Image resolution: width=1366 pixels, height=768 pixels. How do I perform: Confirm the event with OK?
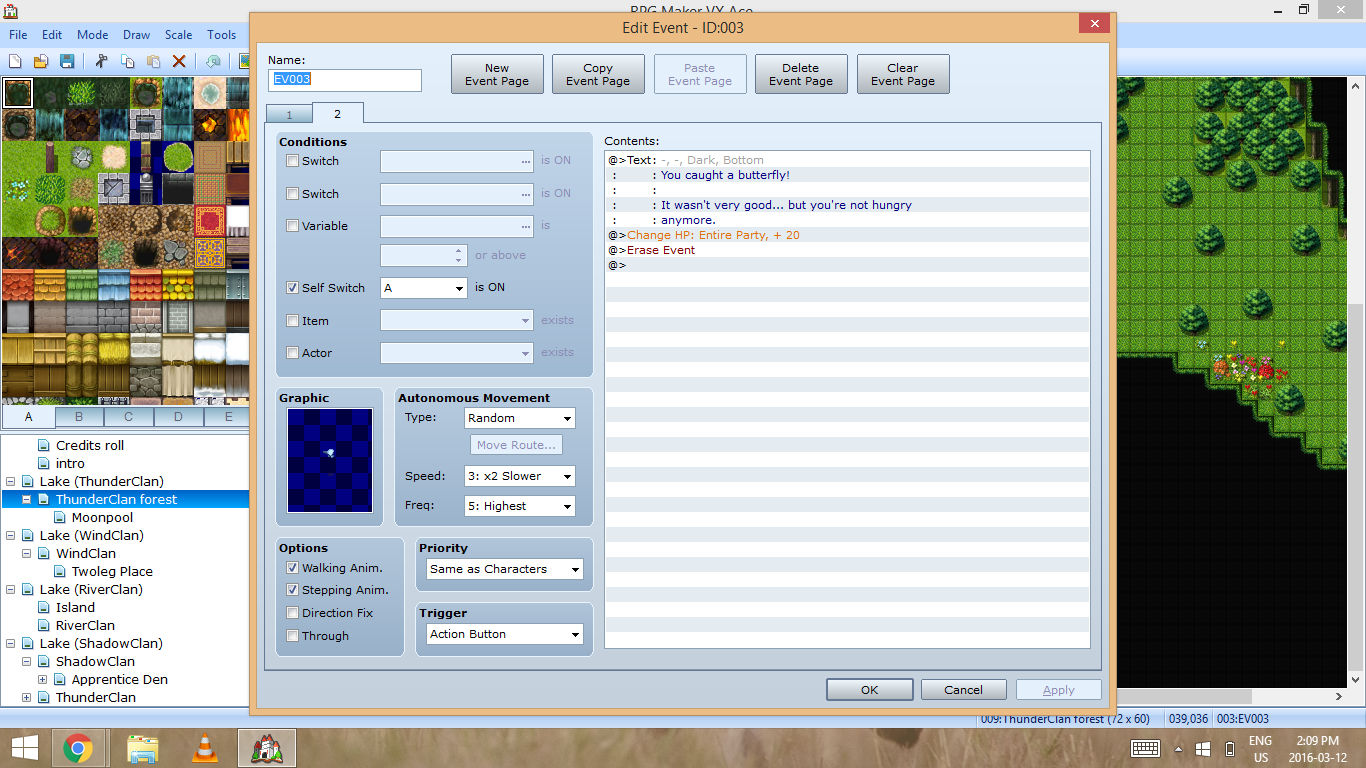point(869,690)
